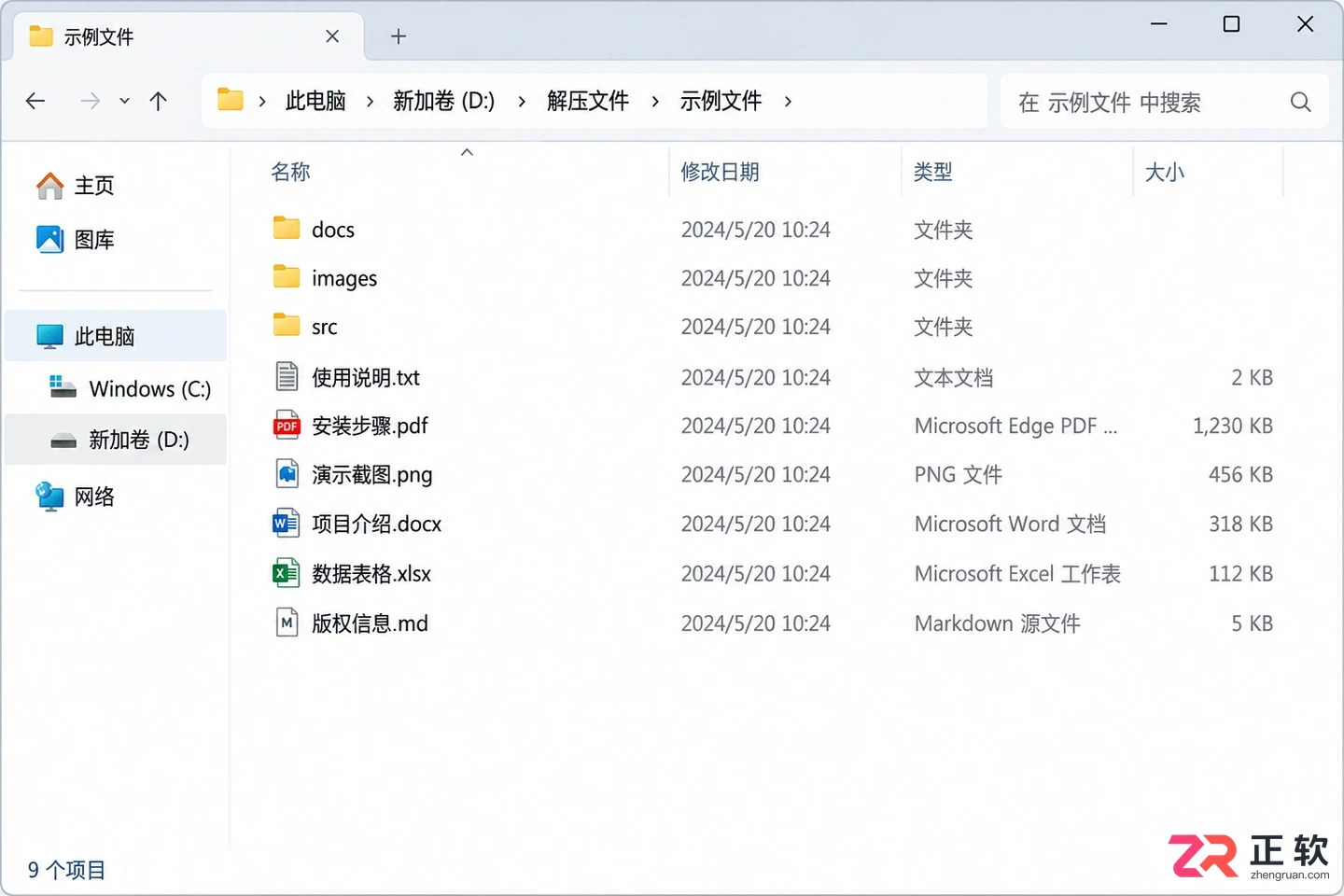1344x896 pixels.
Task: Click the 1,230 KB size cell
Action: [x=1232, y=426]
